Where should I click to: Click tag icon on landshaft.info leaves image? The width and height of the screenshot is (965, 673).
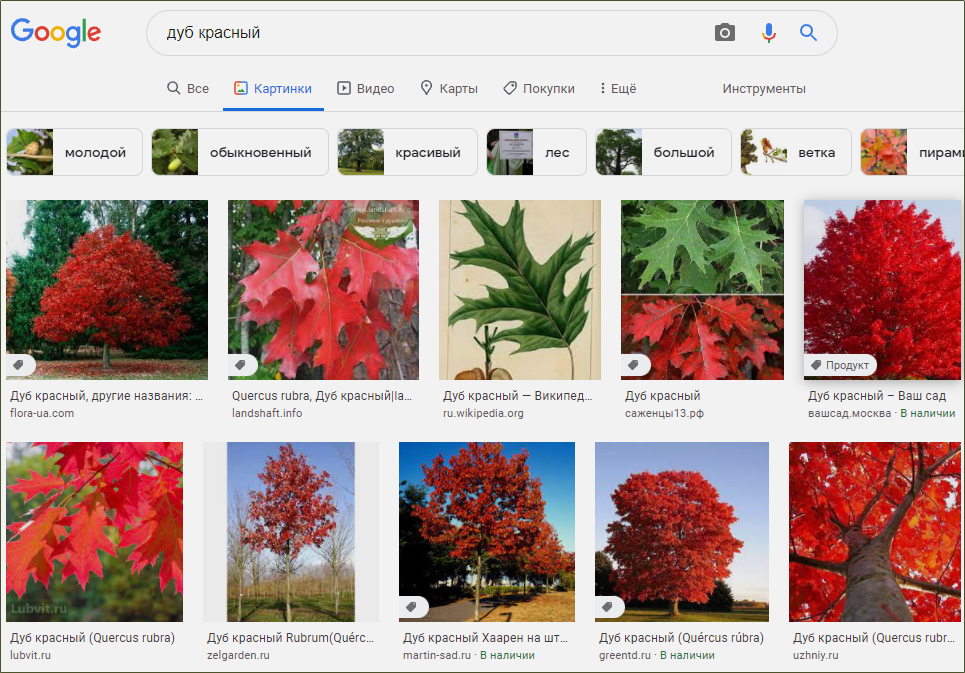242,365
